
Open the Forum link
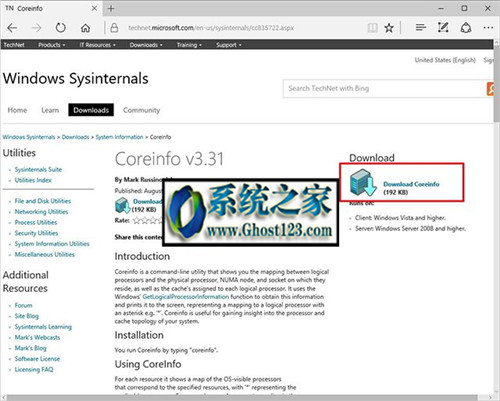point(23,305)
